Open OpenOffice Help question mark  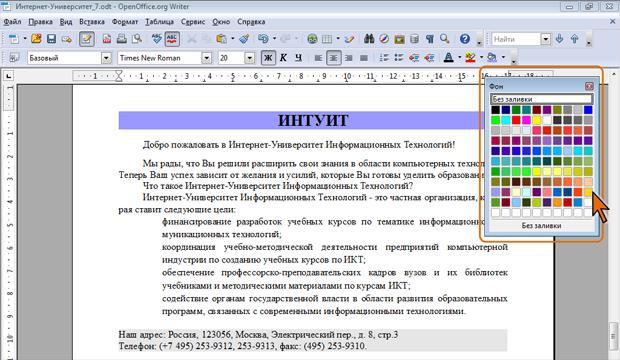click(465, 39)
